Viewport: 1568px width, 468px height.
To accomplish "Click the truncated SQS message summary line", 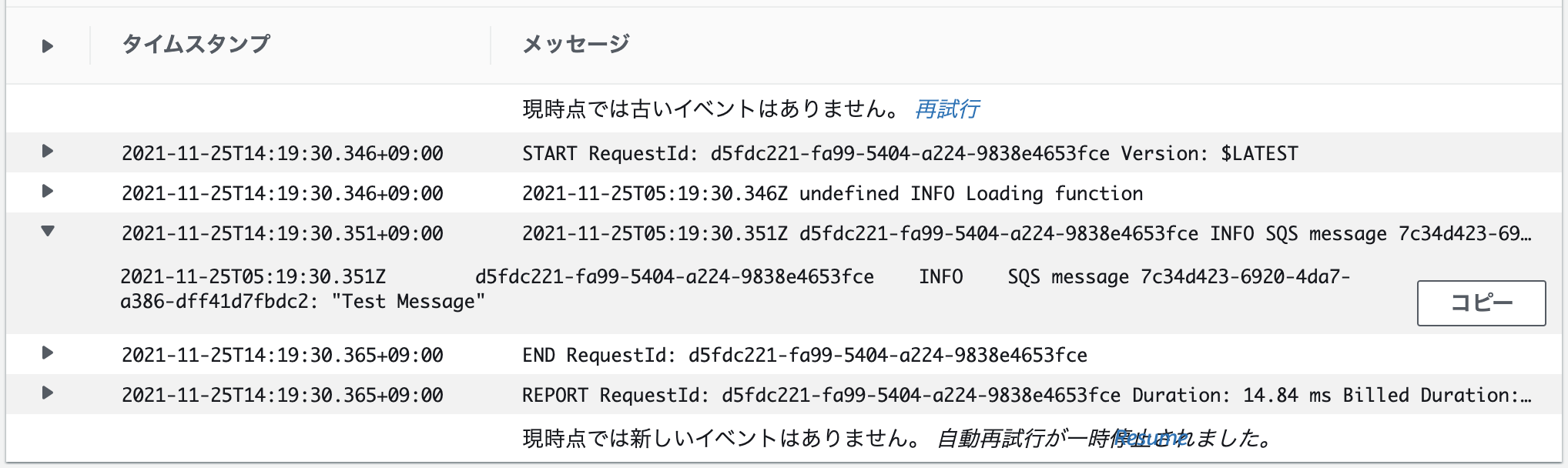I will pyautogui.click(x=1026, y=234).
